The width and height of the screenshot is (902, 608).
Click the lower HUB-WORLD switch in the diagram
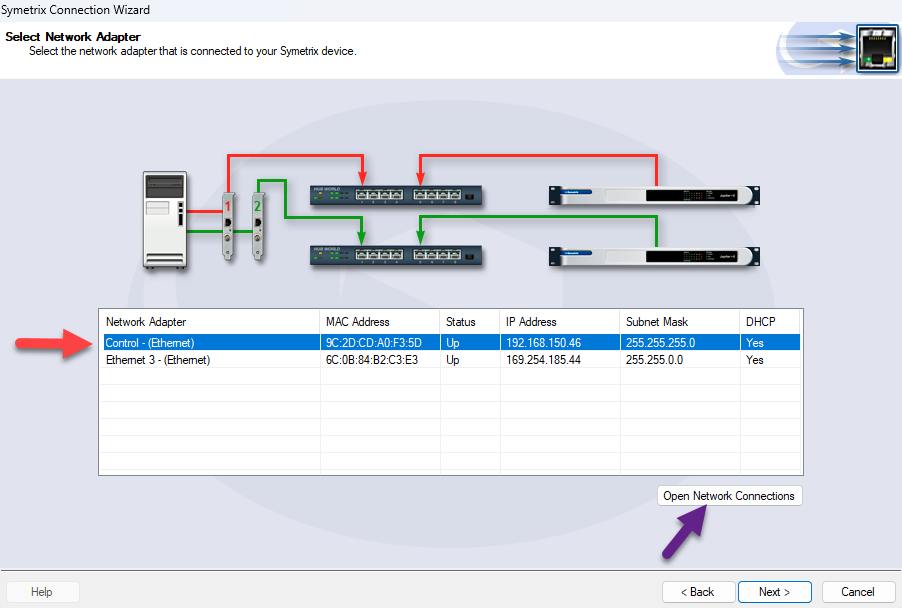coord(395,258)
